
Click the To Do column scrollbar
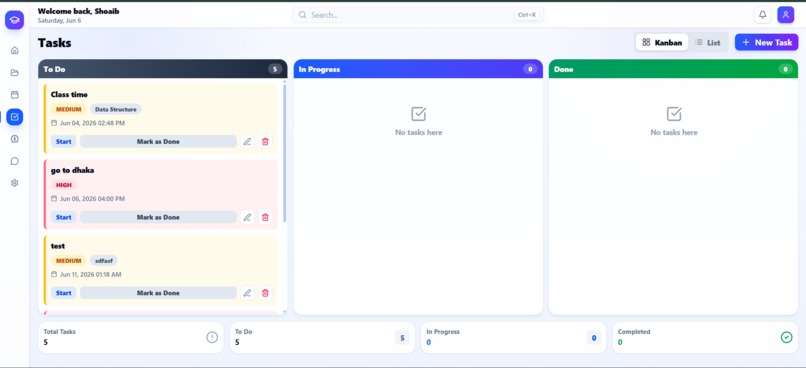pos(285,152)
